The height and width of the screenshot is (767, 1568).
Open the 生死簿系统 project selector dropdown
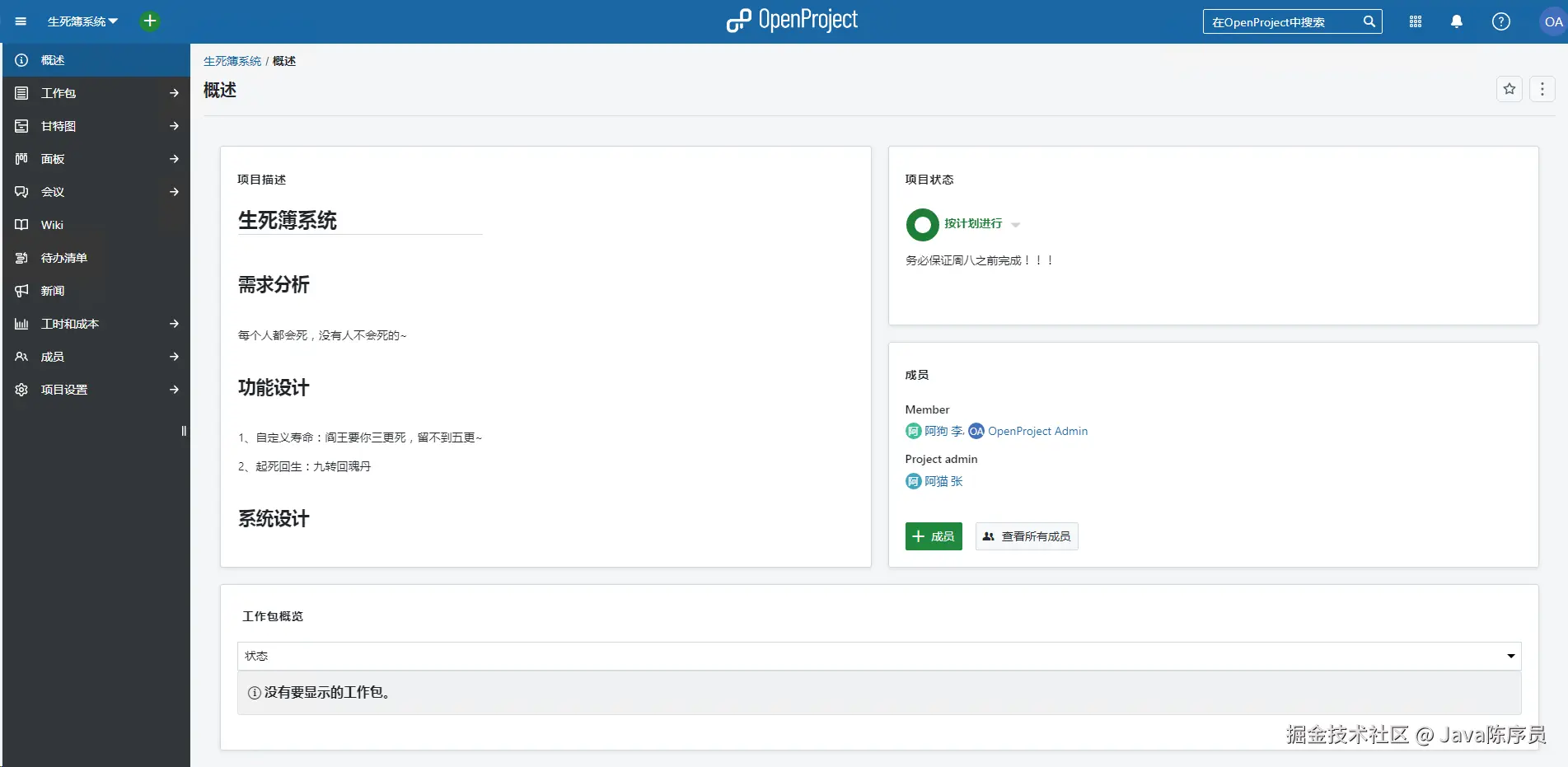tap(82, 21)
